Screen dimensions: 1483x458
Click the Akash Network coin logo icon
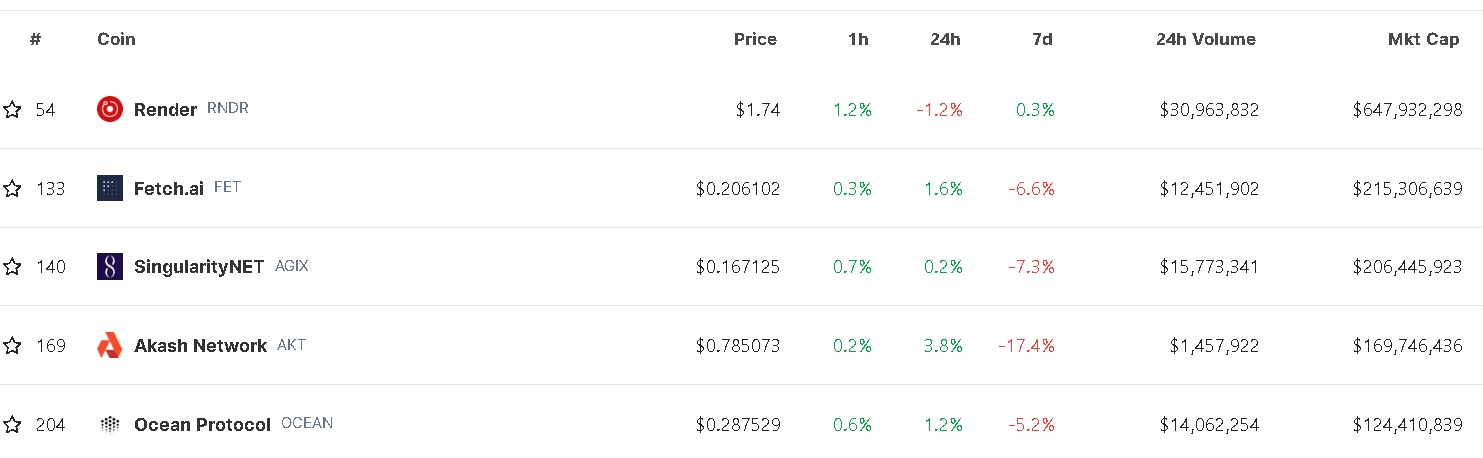(110, 346)
